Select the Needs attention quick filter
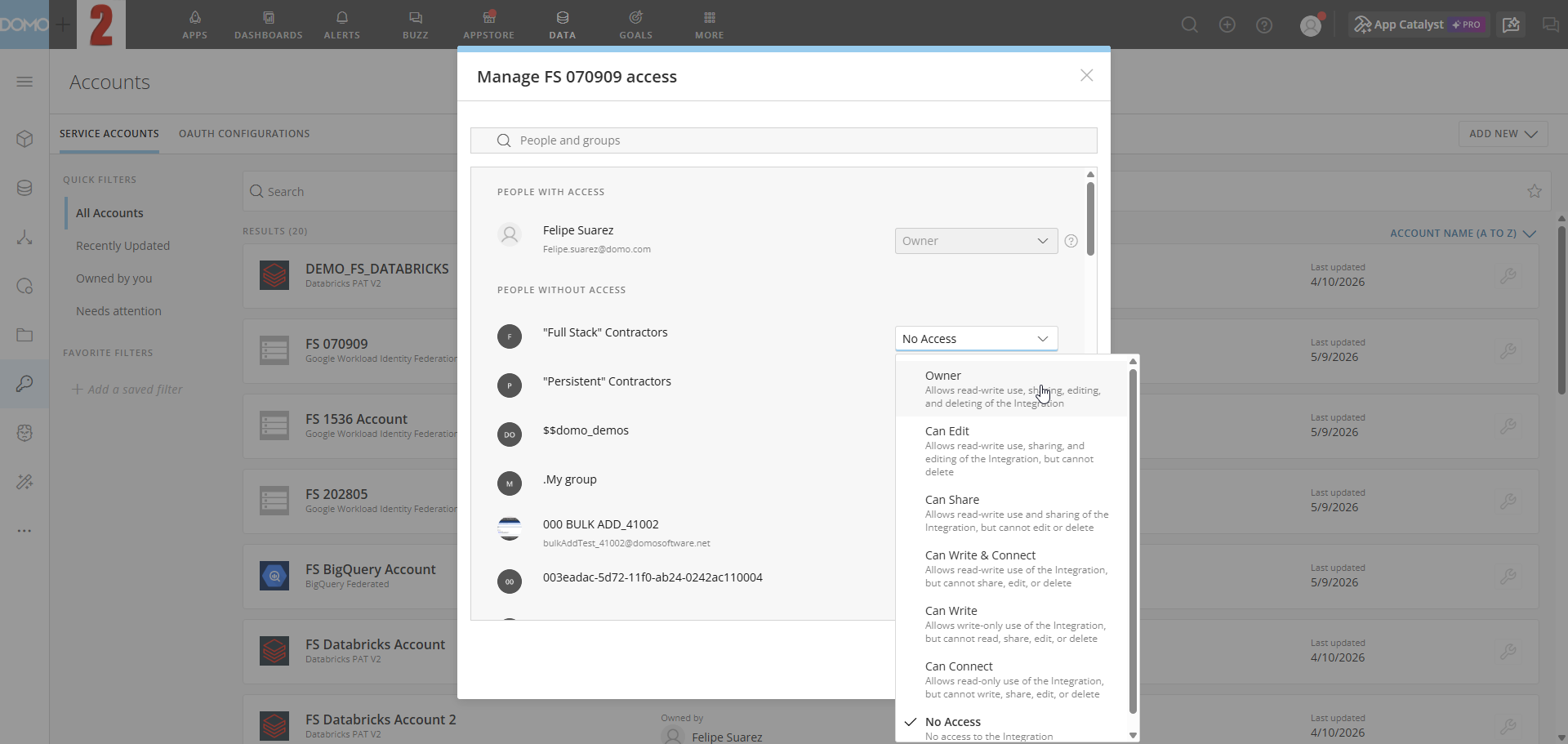1568x744 pixels. pyautogui.click(x=118, y=311)
